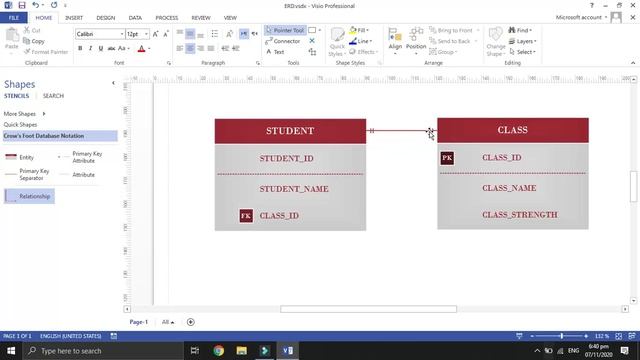Viewport: 640px width, 360px height.
Task: Open the SEARCH section in Shapes
Action: click(53, 96)
